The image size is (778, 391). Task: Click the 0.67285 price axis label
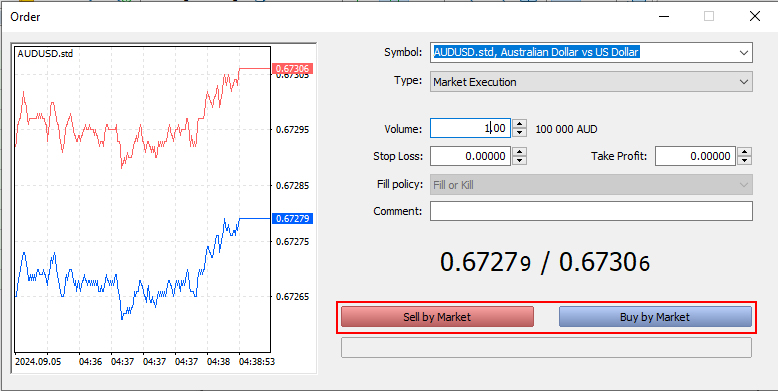coord(292,186)
